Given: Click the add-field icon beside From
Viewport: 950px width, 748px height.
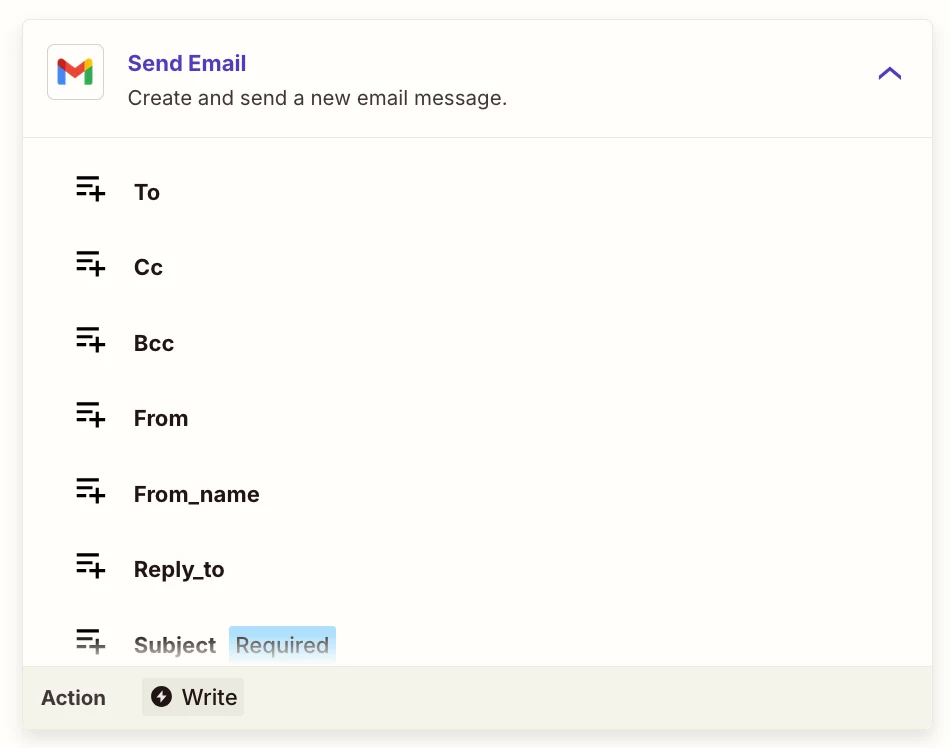Looking at the screenshot, I should tap(90, 415).
